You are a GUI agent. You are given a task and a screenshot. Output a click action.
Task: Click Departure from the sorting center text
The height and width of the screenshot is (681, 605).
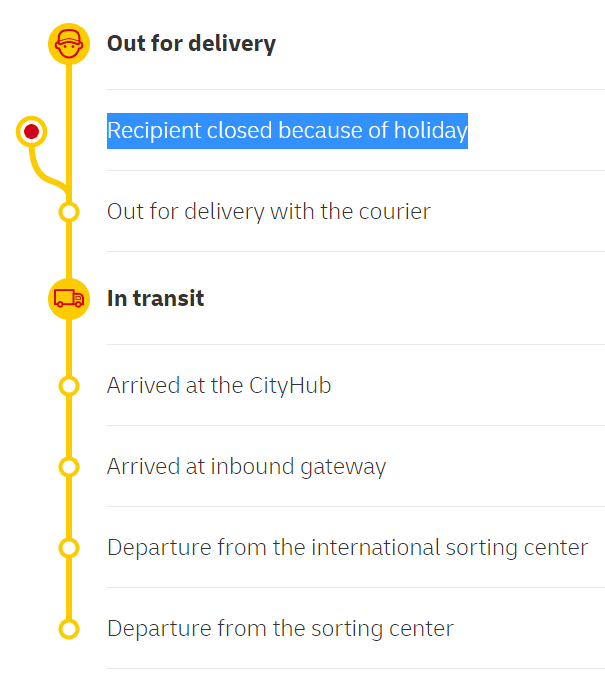[x=280, y=629]
